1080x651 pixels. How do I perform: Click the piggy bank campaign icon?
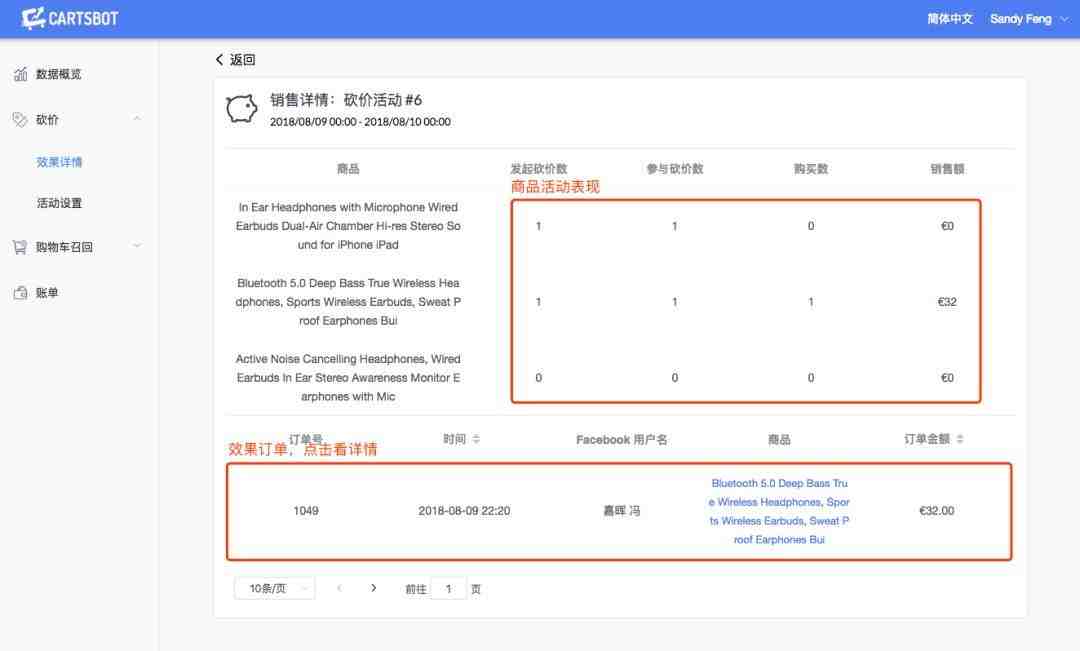click(x=241, y=109)
